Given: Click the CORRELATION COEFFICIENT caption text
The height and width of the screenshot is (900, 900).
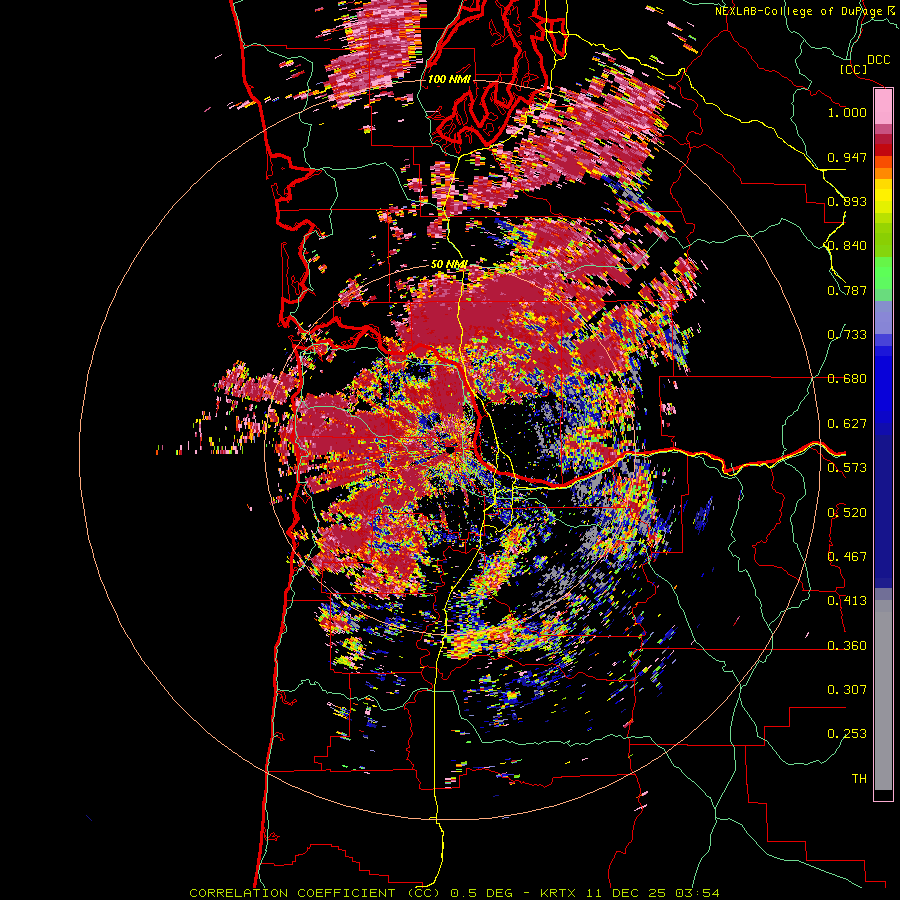Looking at the screenshot, I should click(292, 893).
